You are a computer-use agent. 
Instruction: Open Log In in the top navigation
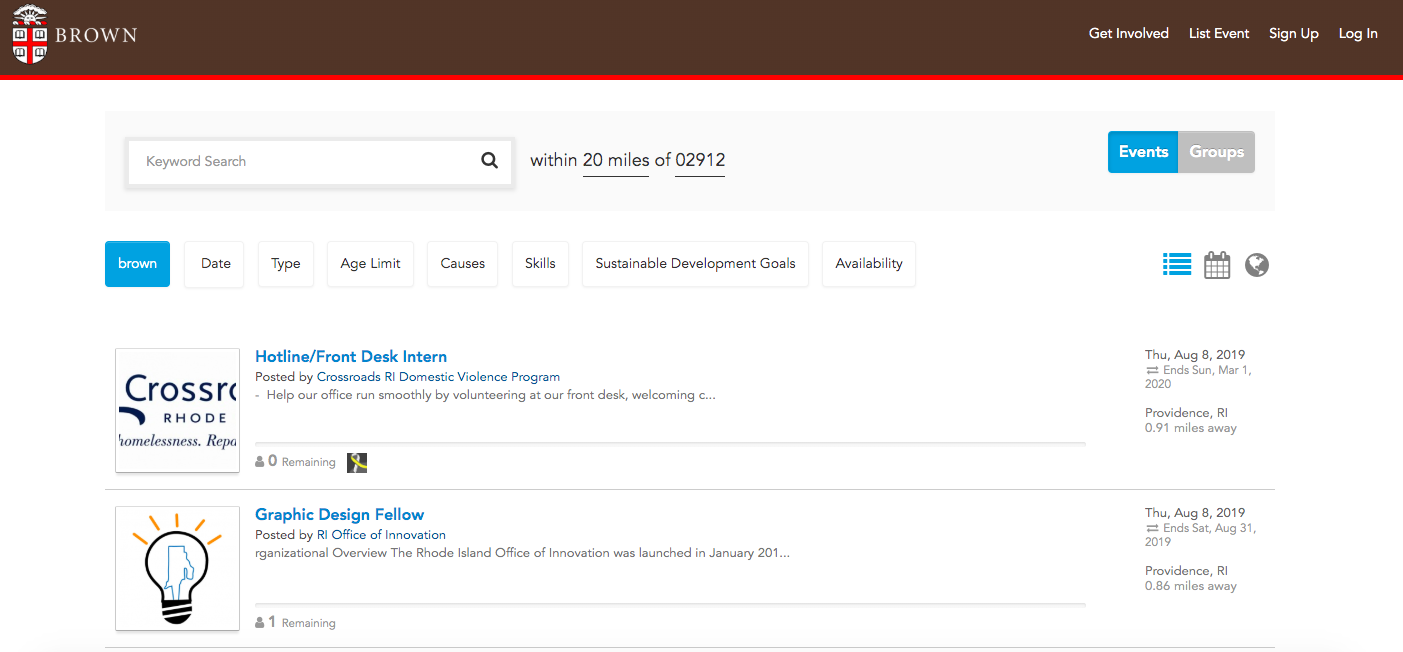(x=1358, y=34)
